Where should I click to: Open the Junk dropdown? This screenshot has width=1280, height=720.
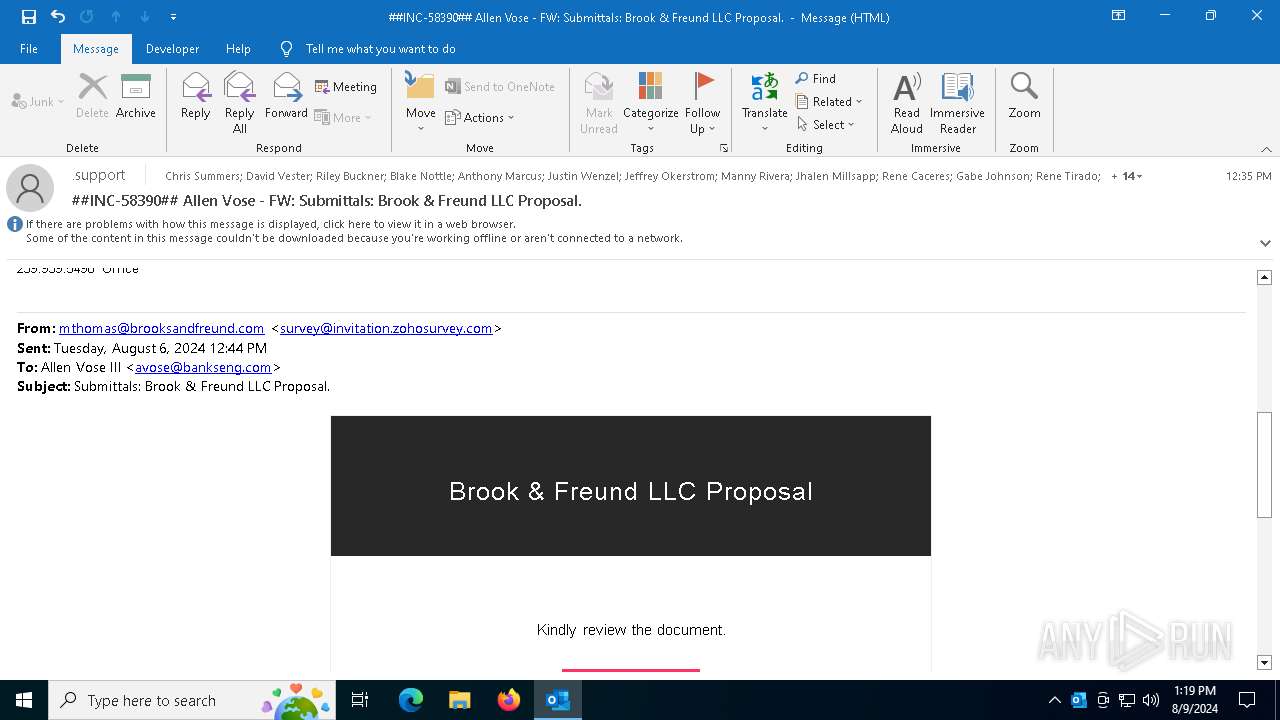[38, 101]
